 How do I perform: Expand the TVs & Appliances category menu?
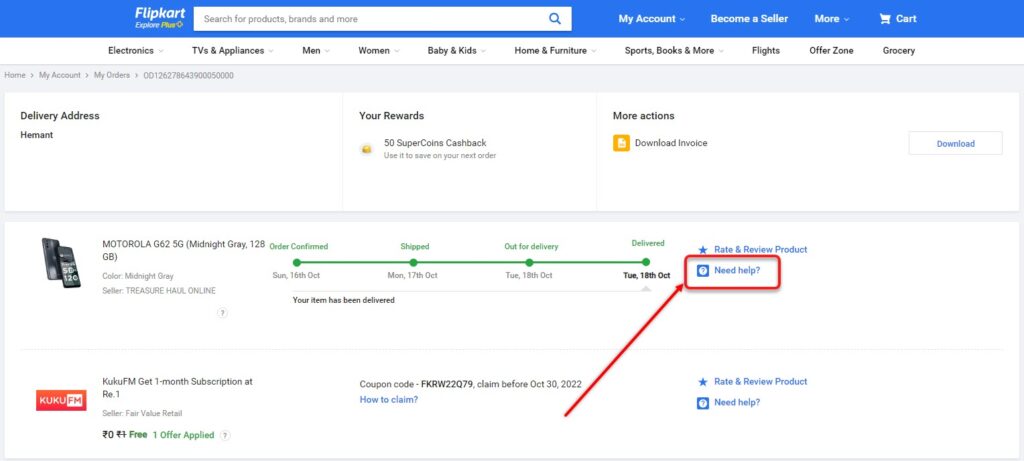[x=232, y=50]
